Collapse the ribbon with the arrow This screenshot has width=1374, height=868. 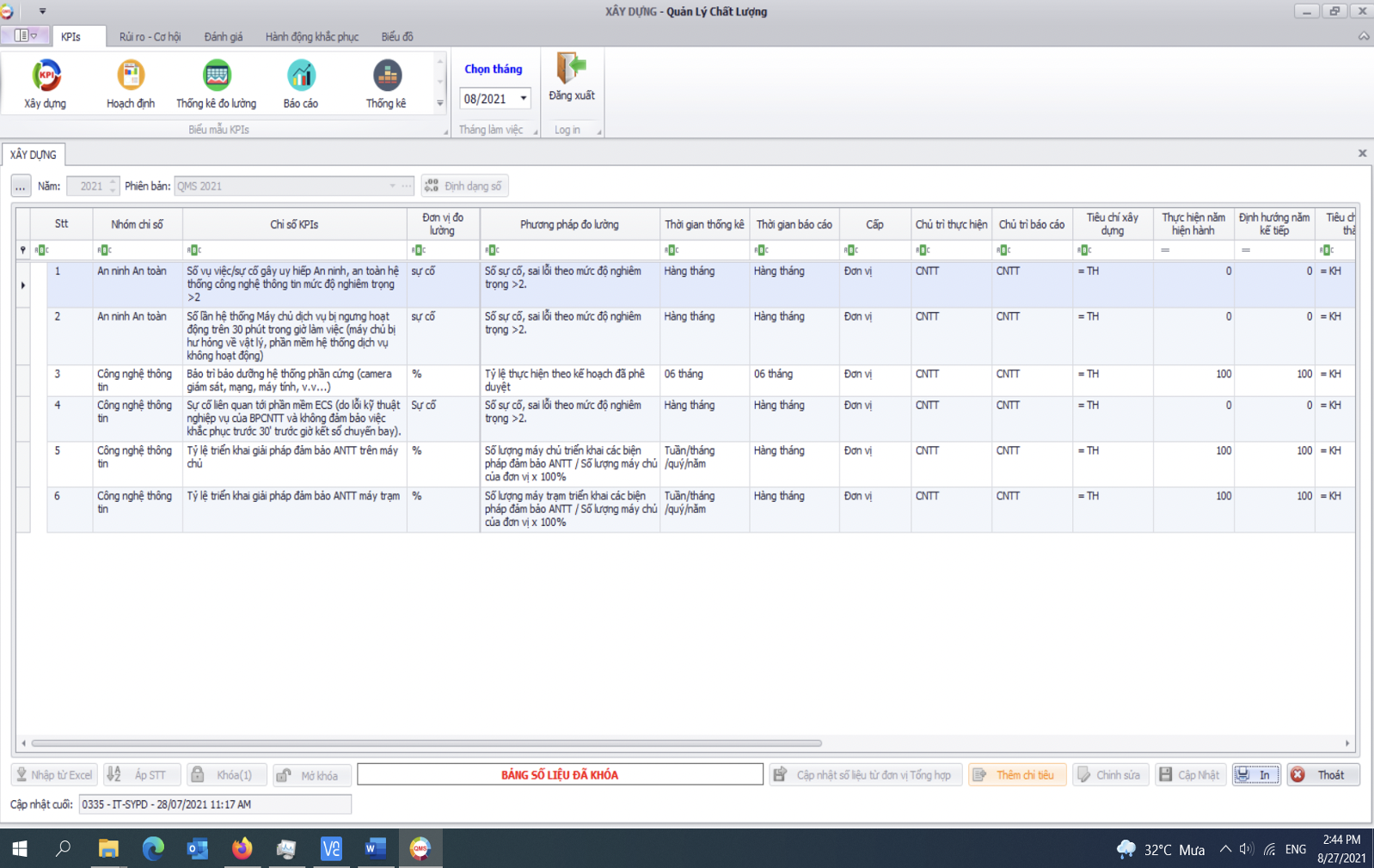click(1364, 36)
